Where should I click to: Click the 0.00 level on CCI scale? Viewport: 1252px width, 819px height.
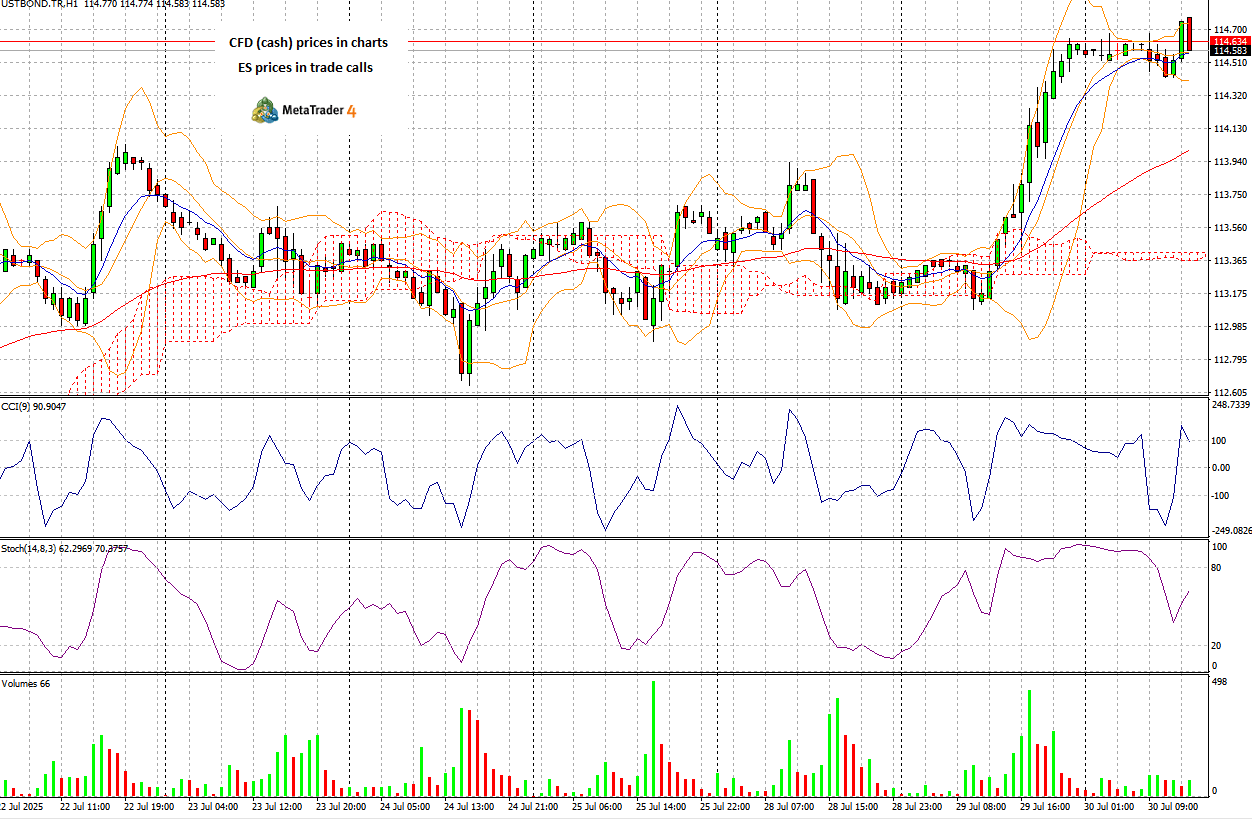click(x=1222, y=467)
